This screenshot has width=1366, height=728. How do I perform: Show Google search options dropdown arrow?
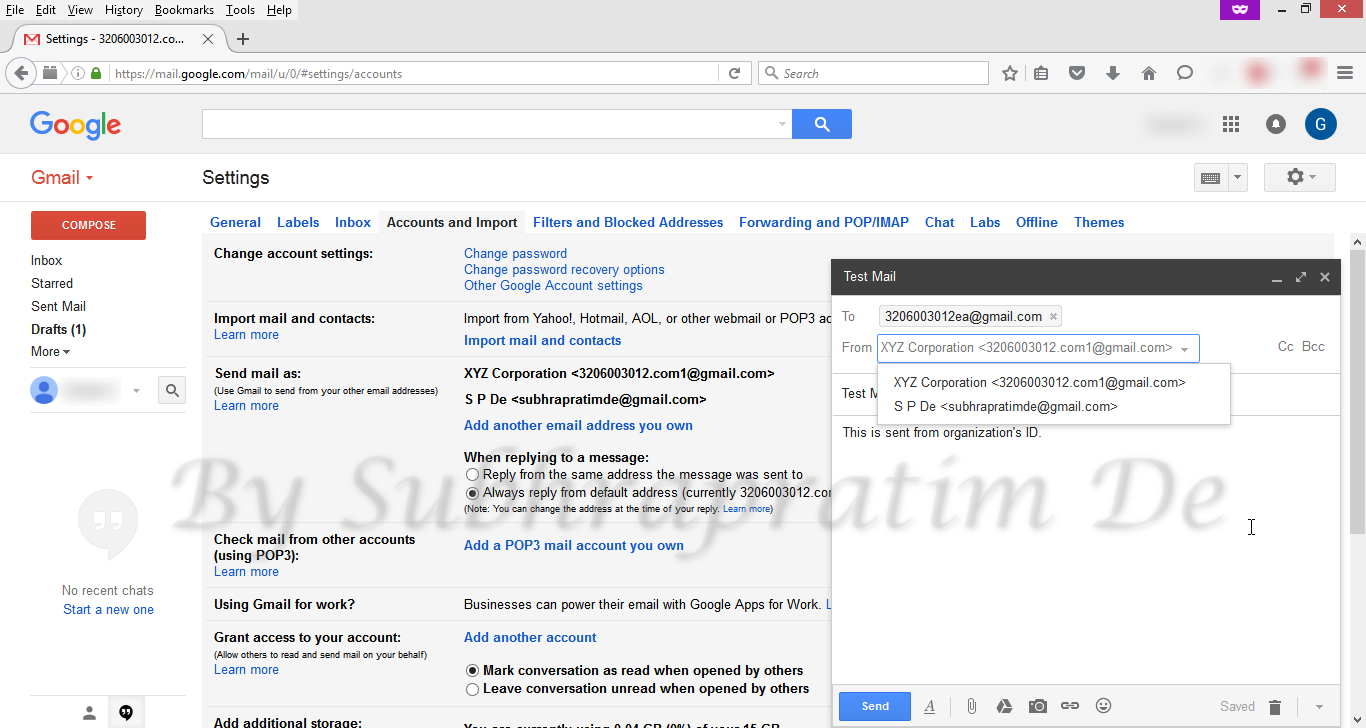tap(782, 124)
